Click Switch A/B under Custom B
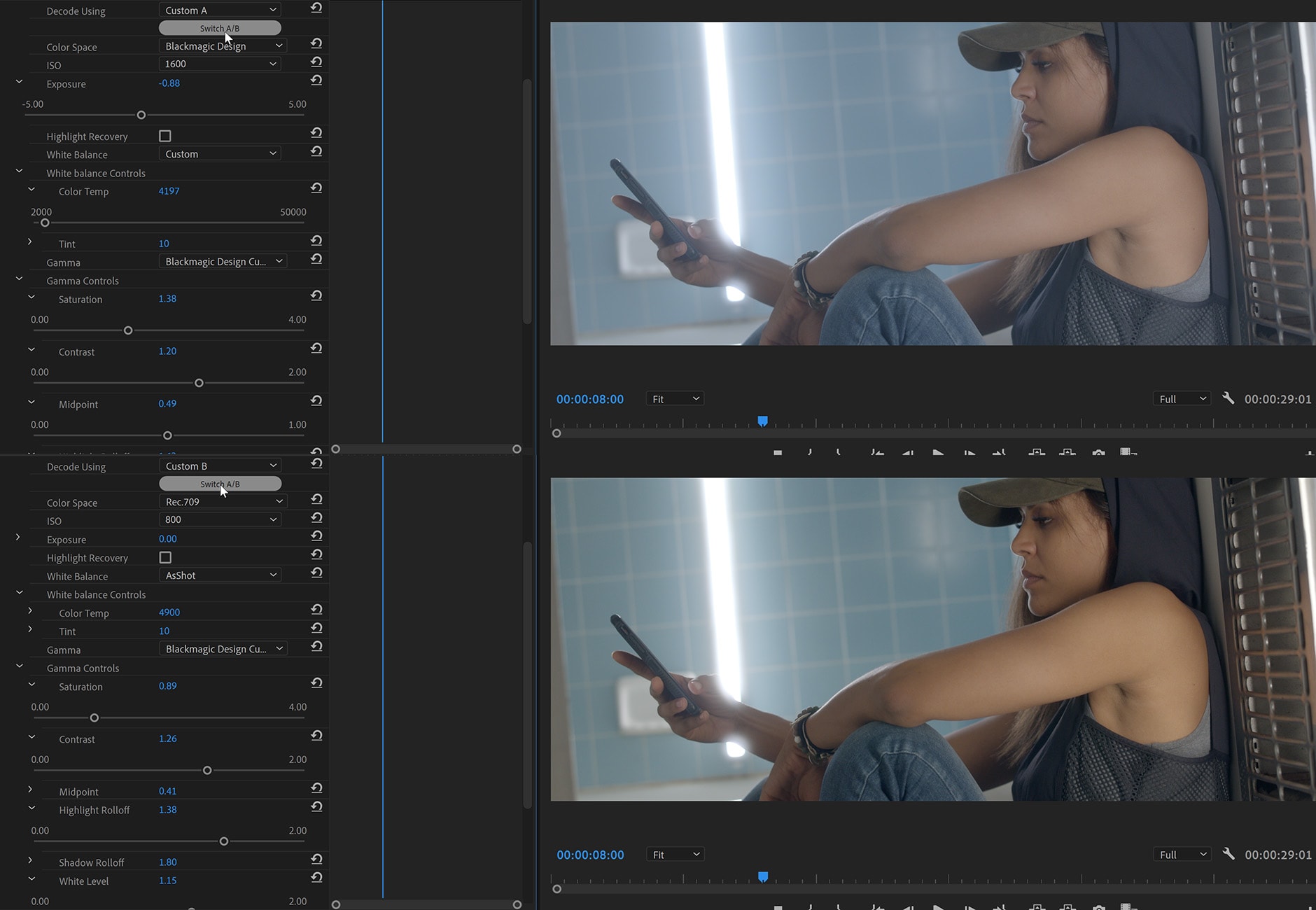The height and width of the screenshot is (910, 1316). pos(220,484)
